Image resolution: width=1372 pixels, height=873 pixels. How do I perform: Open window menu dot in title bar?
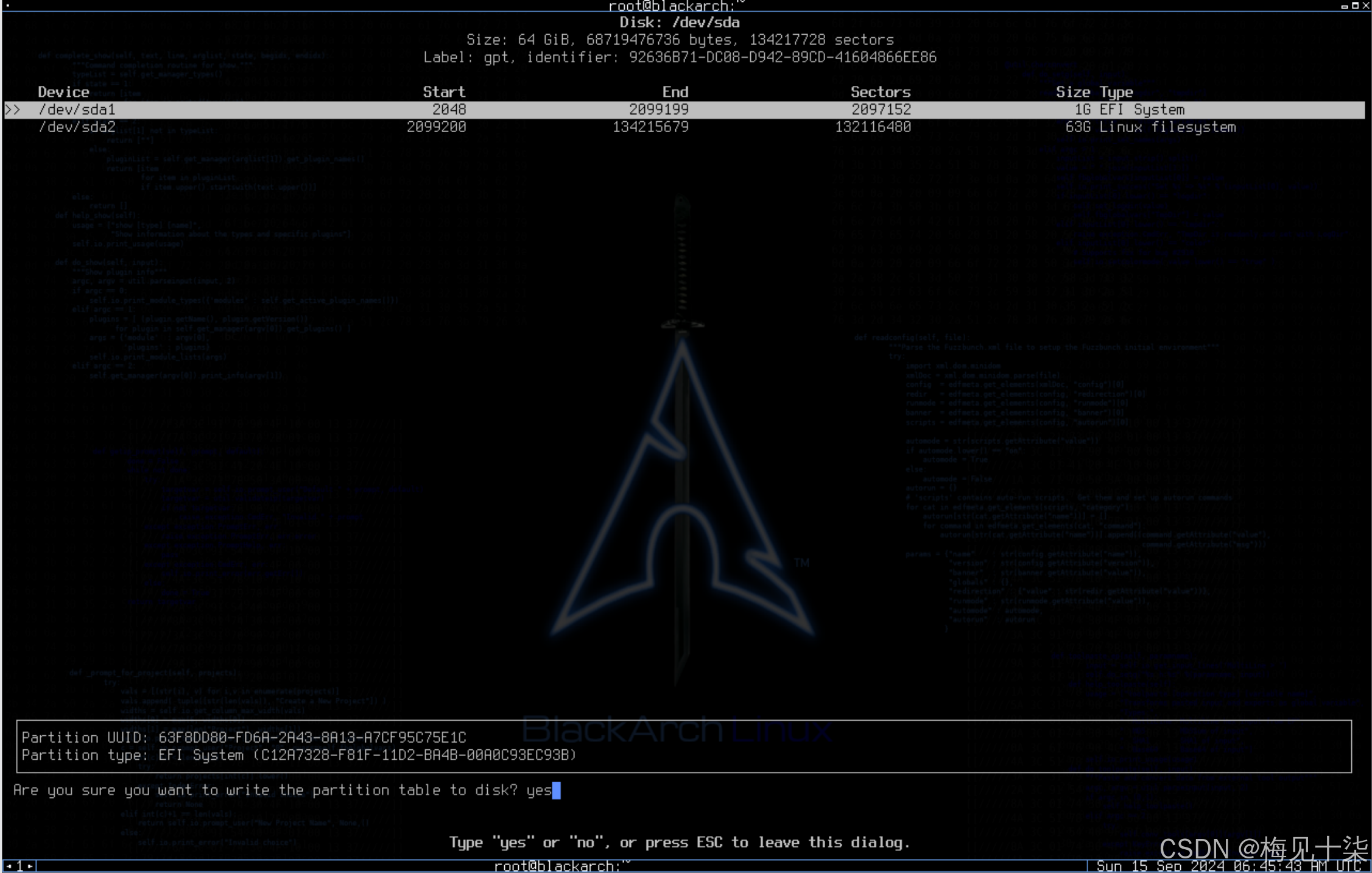8,6
